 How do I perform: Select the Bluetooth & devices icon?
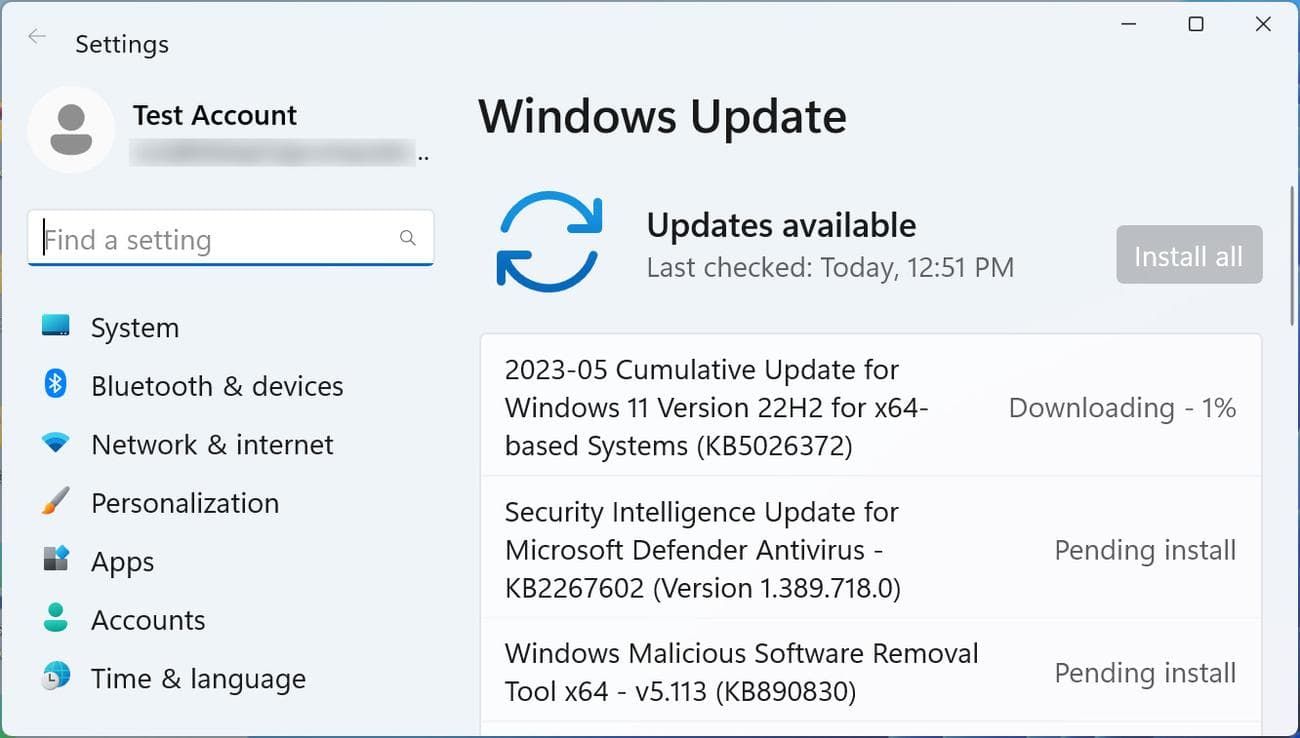point(57,385)
